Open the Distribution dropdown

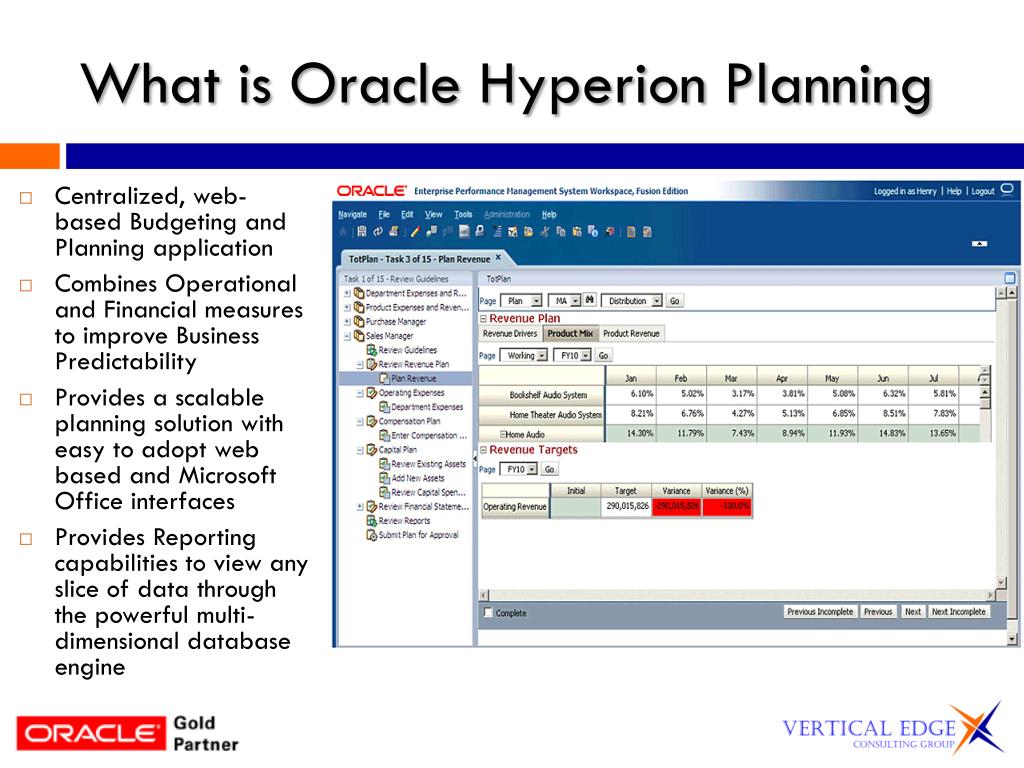click(x=656, y=300)
